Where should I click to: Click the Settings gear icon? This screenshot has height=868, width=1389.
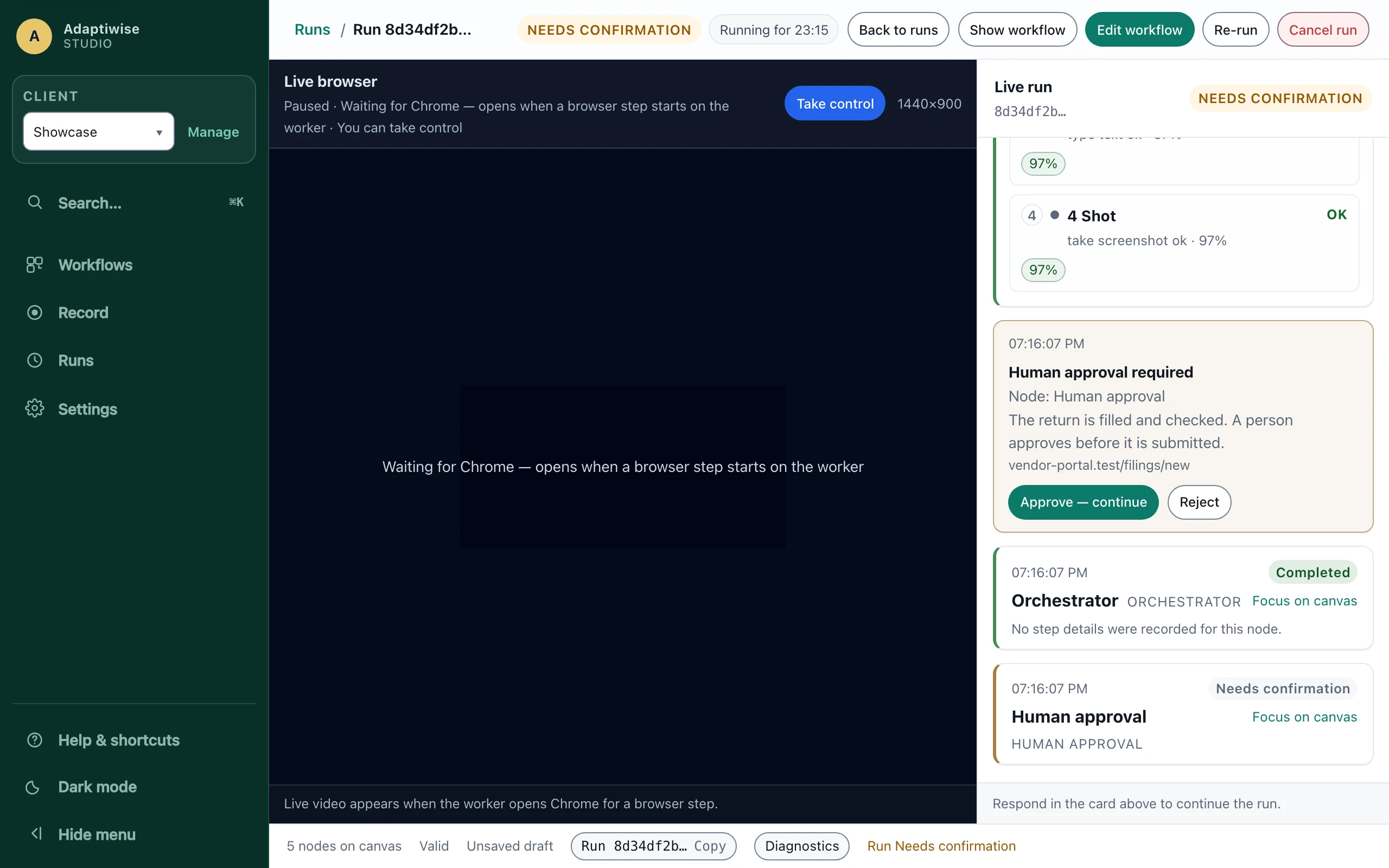34,408
